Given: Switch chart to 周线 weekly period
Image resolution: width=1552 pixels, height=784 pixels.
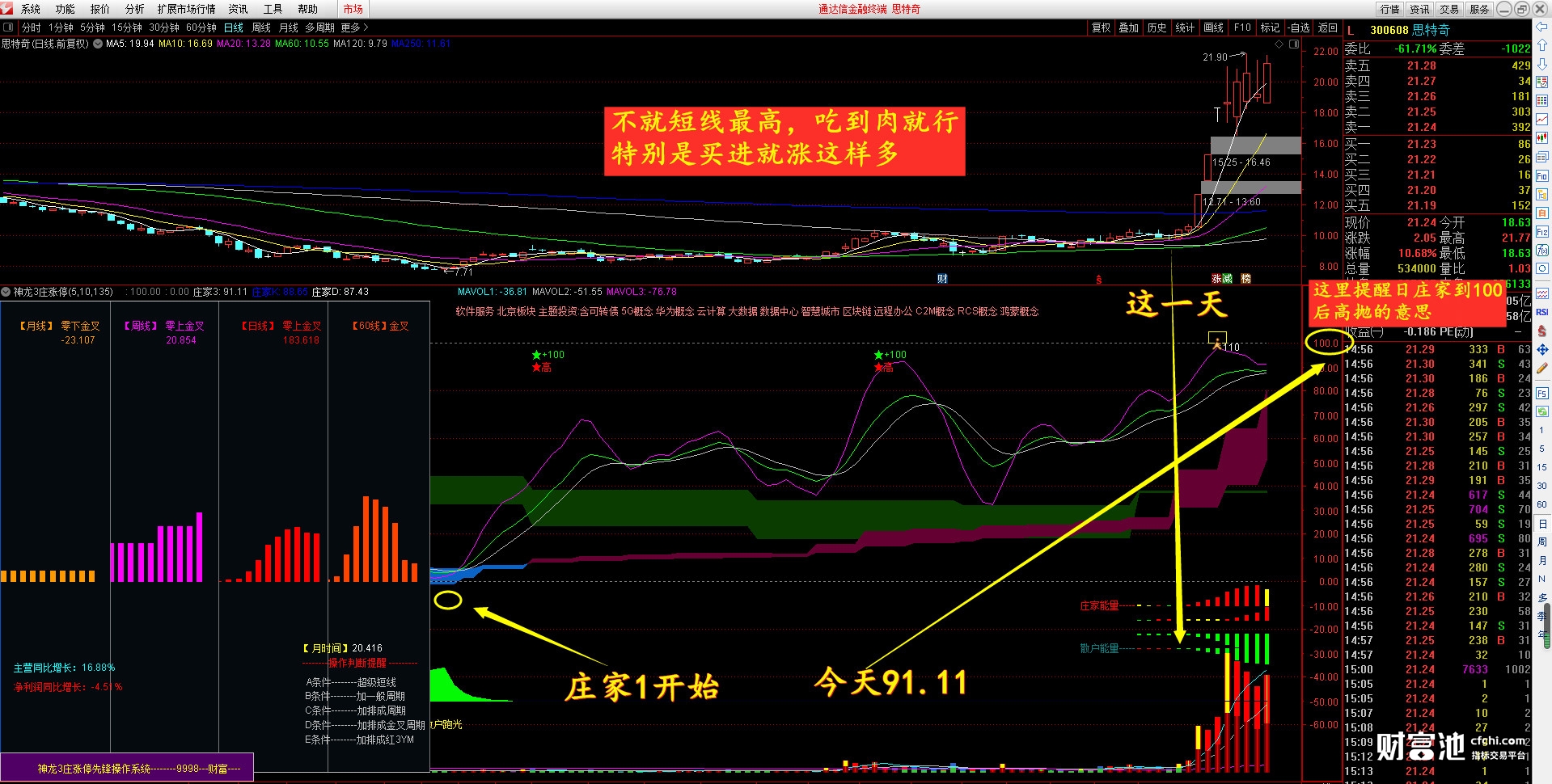Looking at the screenshot, I should (261, 27).
